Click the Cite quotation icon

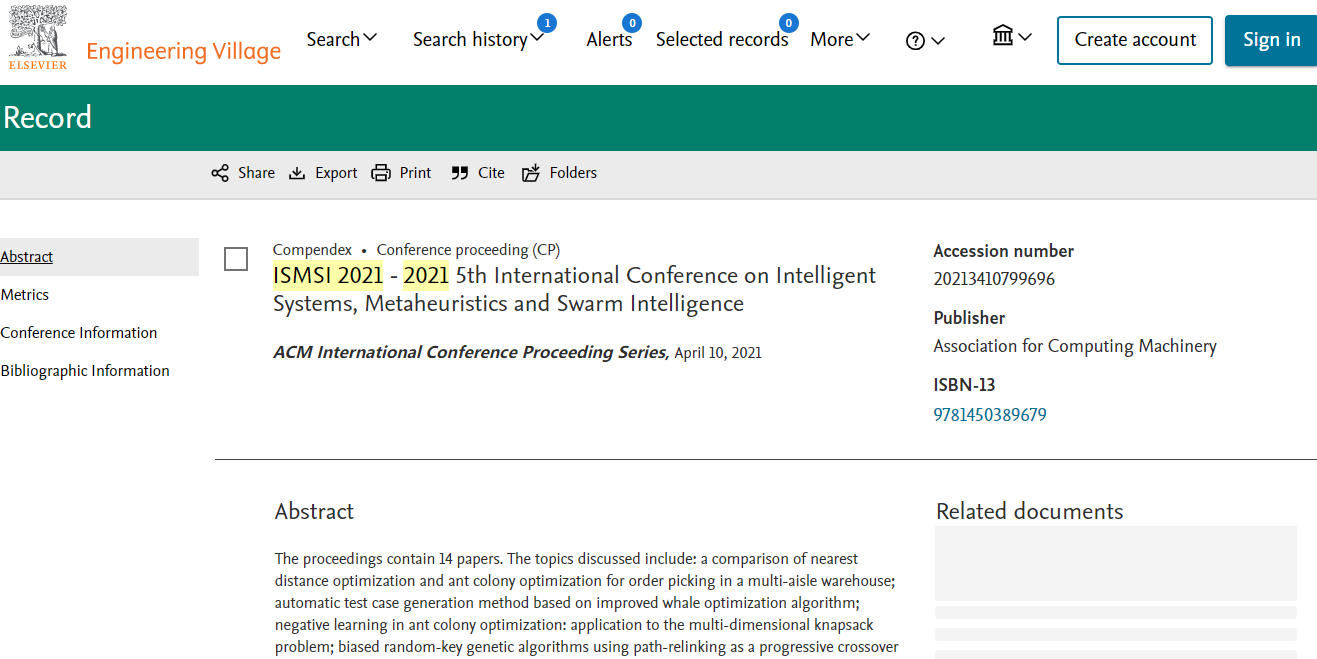[460, 173]
